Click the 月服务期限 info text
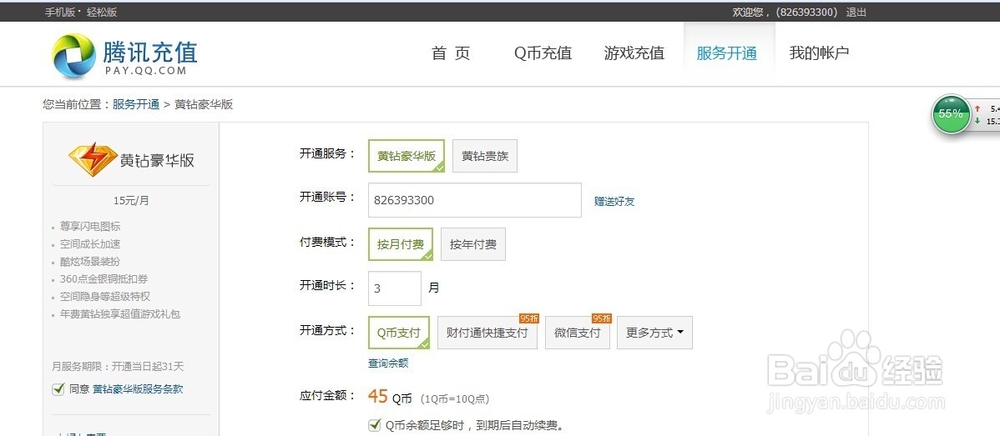 tap(117, 367)
